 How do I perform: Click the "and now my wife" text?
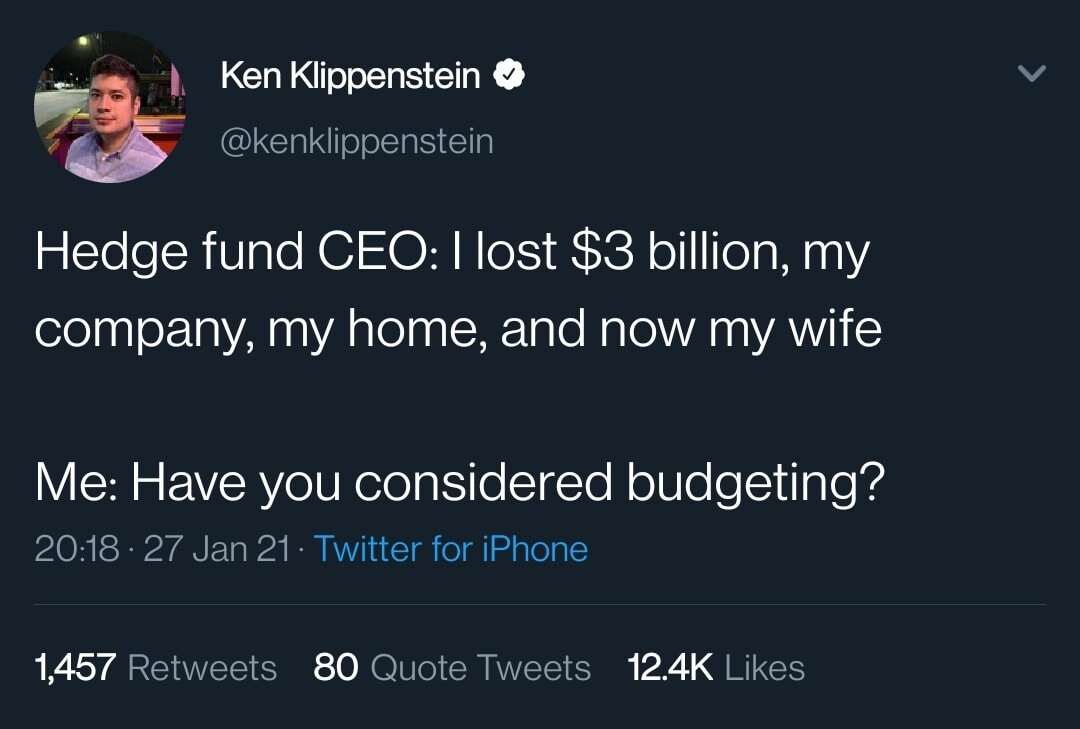pyautogui.click(x=691, y=329)
